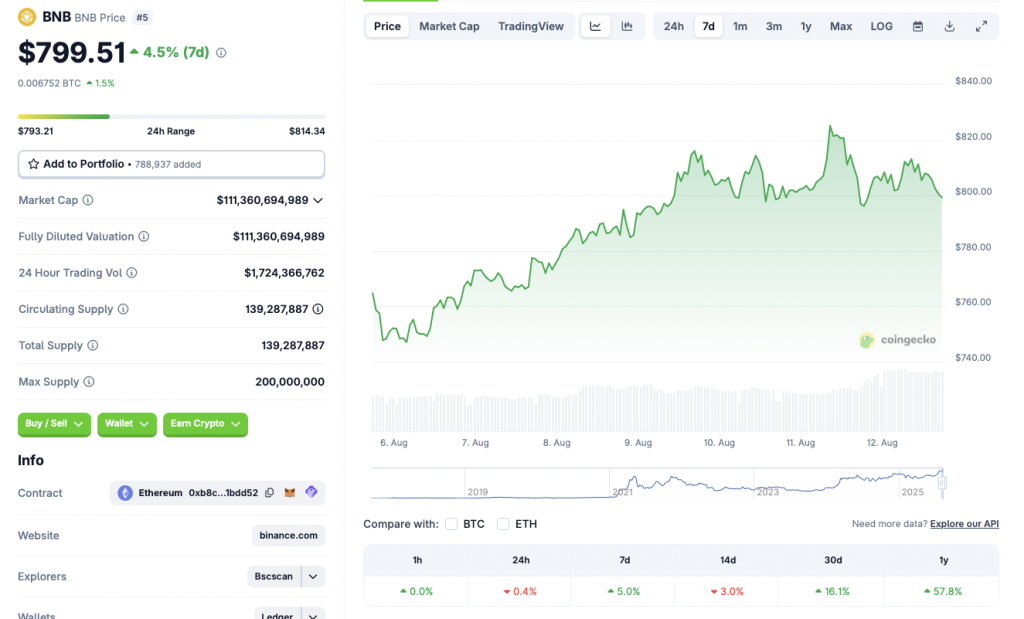Click the Add to Portfolio button
The height and width of the screenshot is (619, 1024).
pyautogui.click(x=171, y=164)
